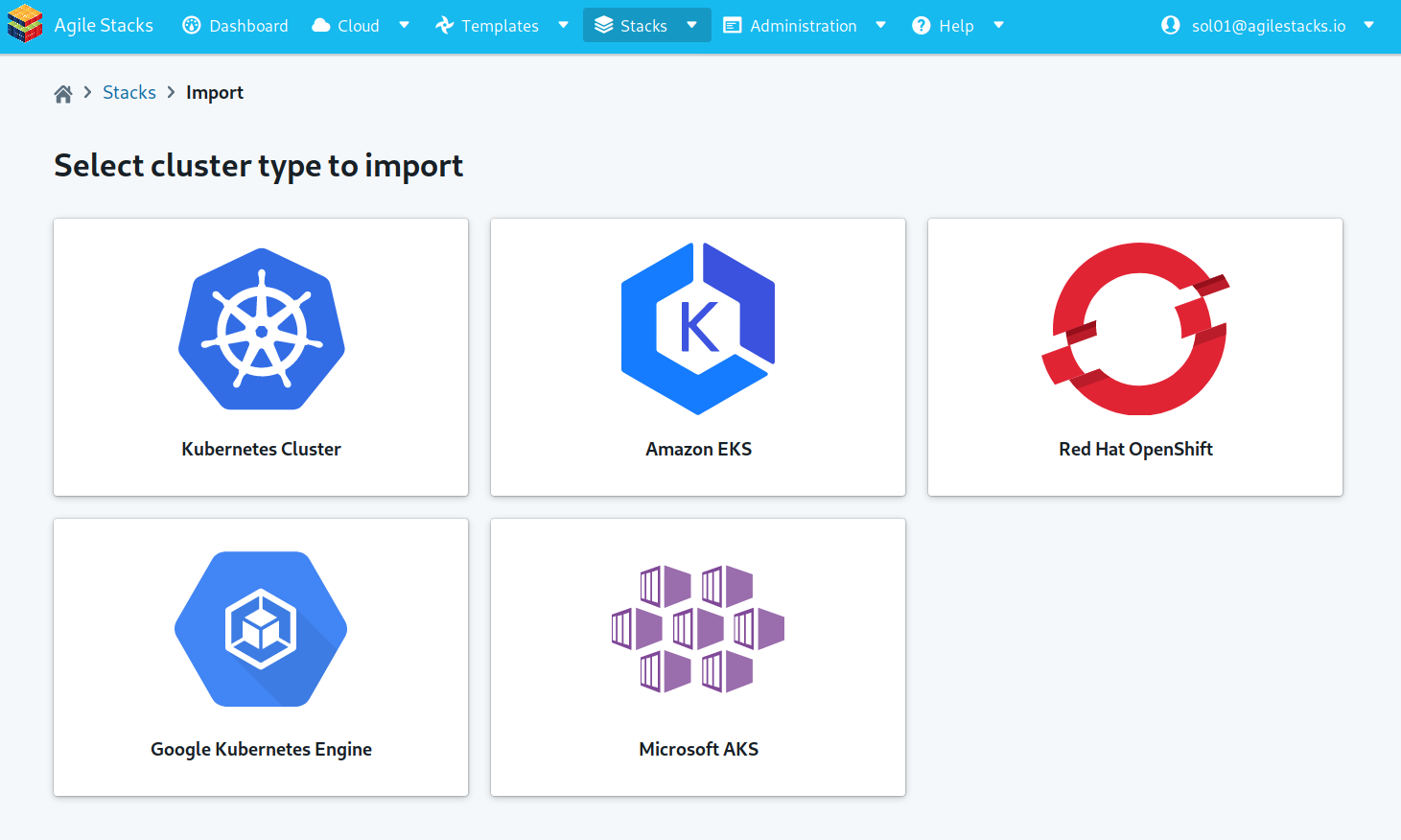Click the Agile Stacks brand text
The image size is (1401, 840).
click(104, 25)
